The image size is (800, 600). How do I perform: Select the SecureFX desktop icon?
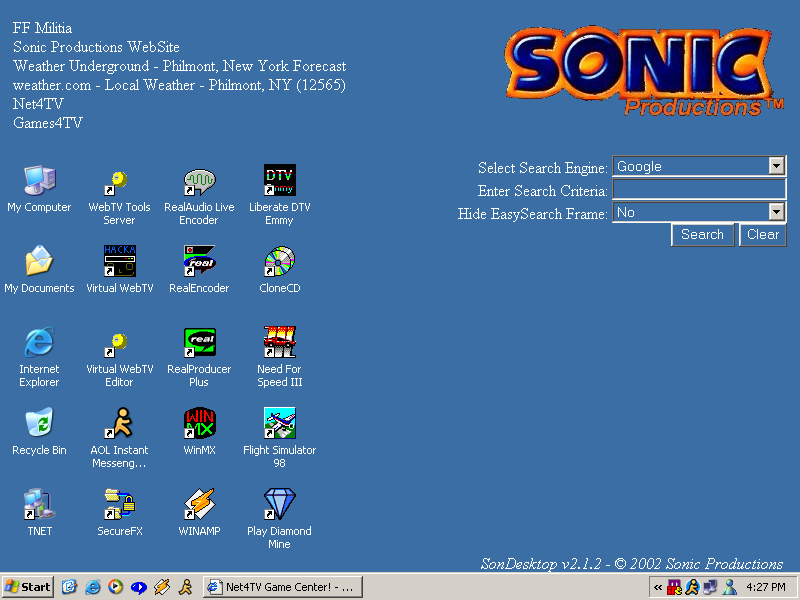[119, 505]
